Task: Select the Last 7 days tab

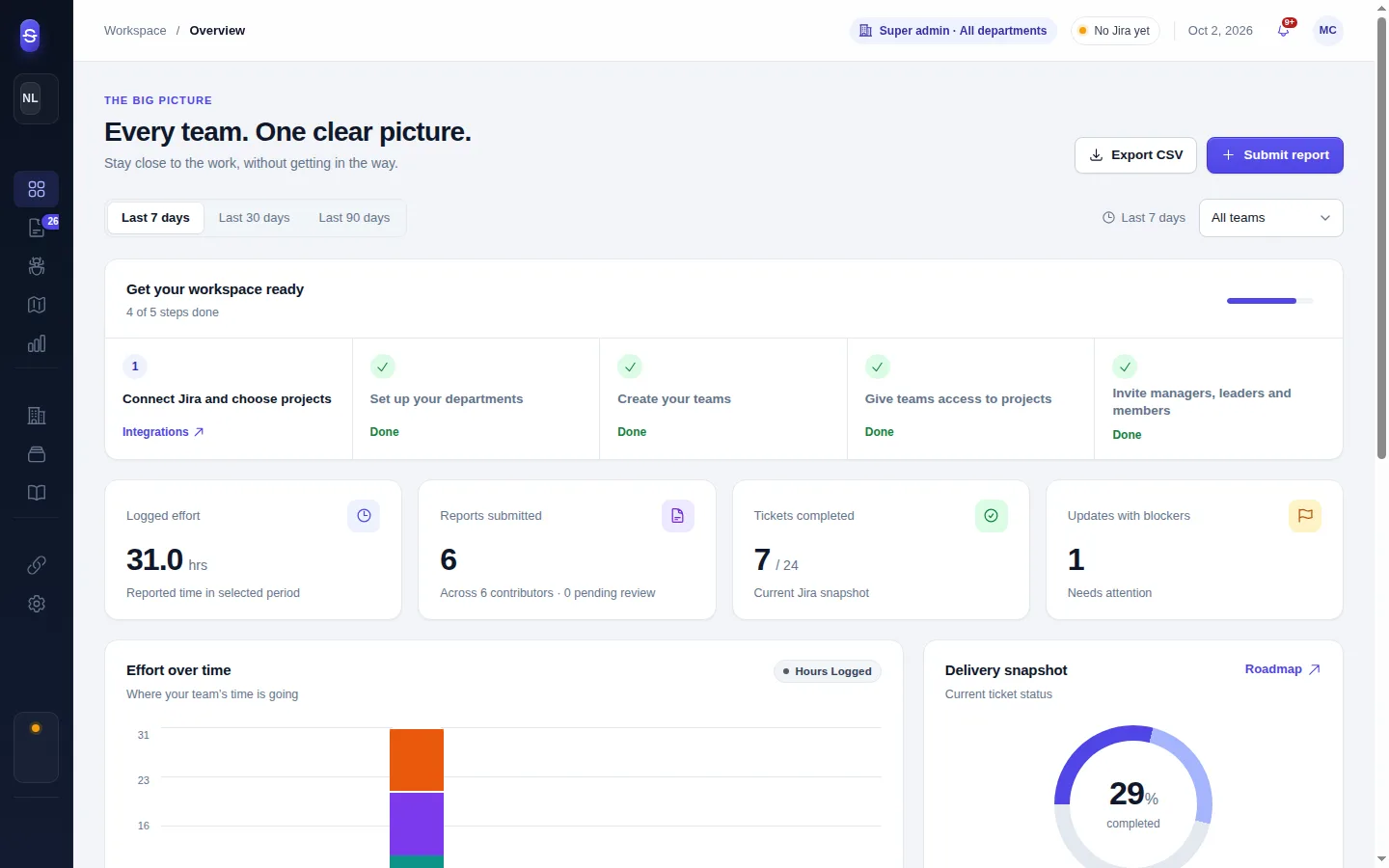Action: (x=155, y=218)
